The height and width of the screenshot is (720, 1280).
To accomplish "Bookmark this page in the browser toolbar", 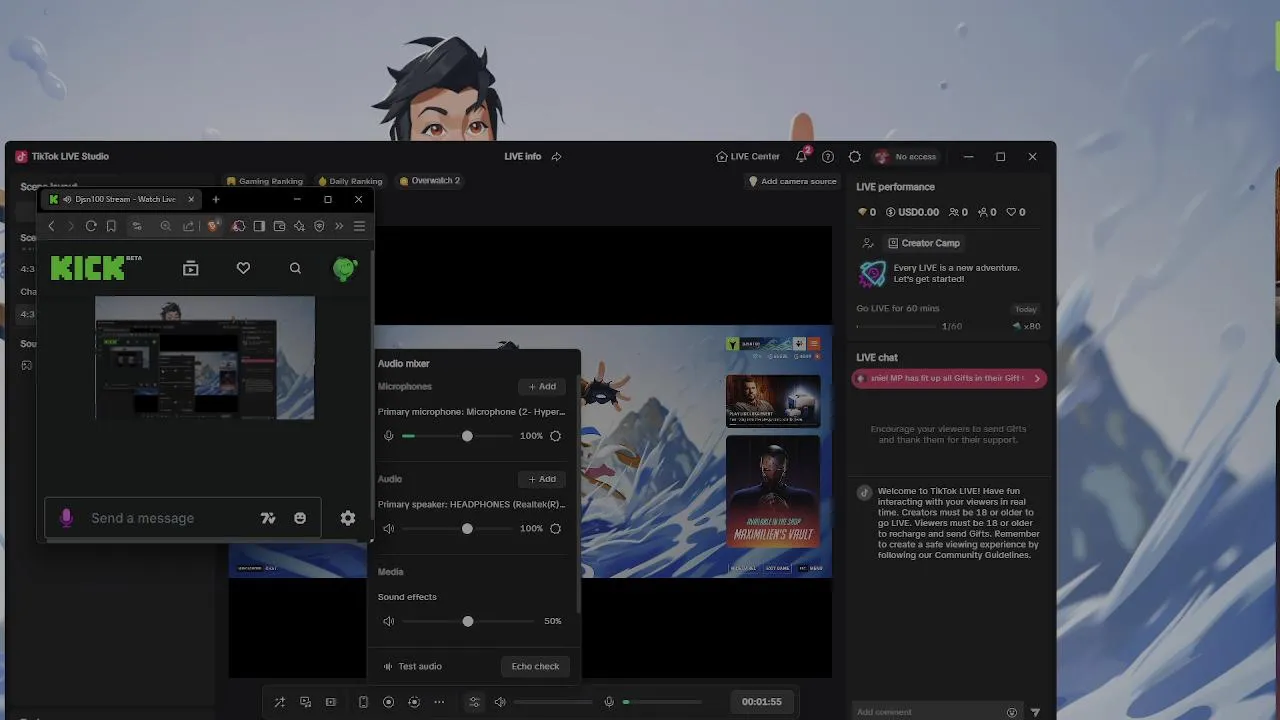I will pos(111,226).
